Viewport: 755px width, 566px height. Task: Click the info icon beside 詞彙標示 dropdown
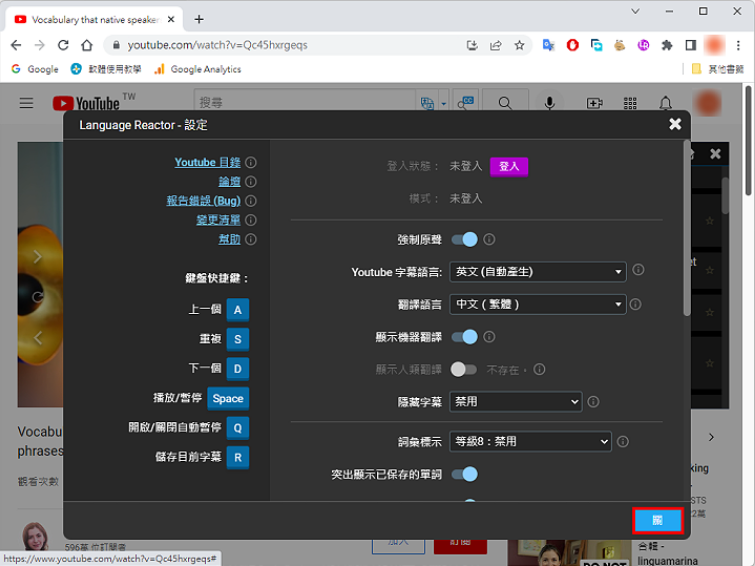pos(623,442)
